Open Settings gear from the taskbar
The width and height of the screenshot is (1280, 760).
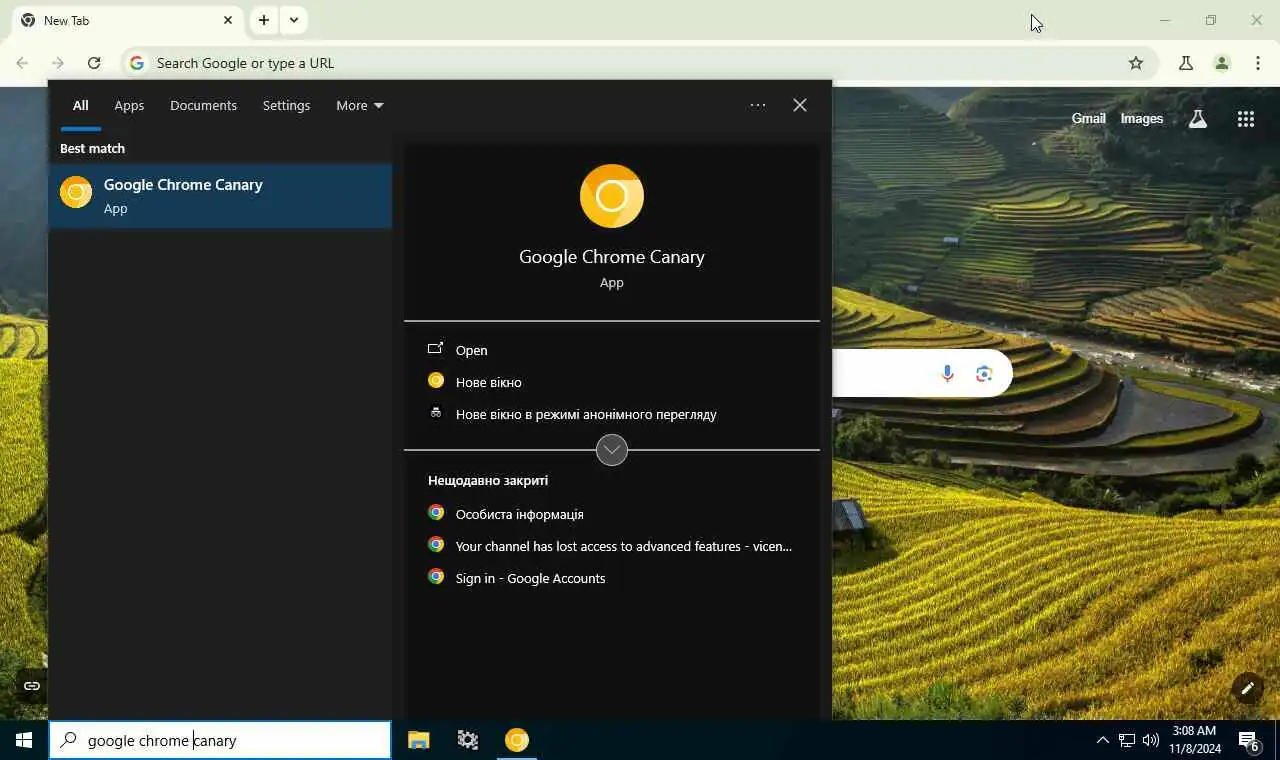pyautogui.click(x=468, y=740)
